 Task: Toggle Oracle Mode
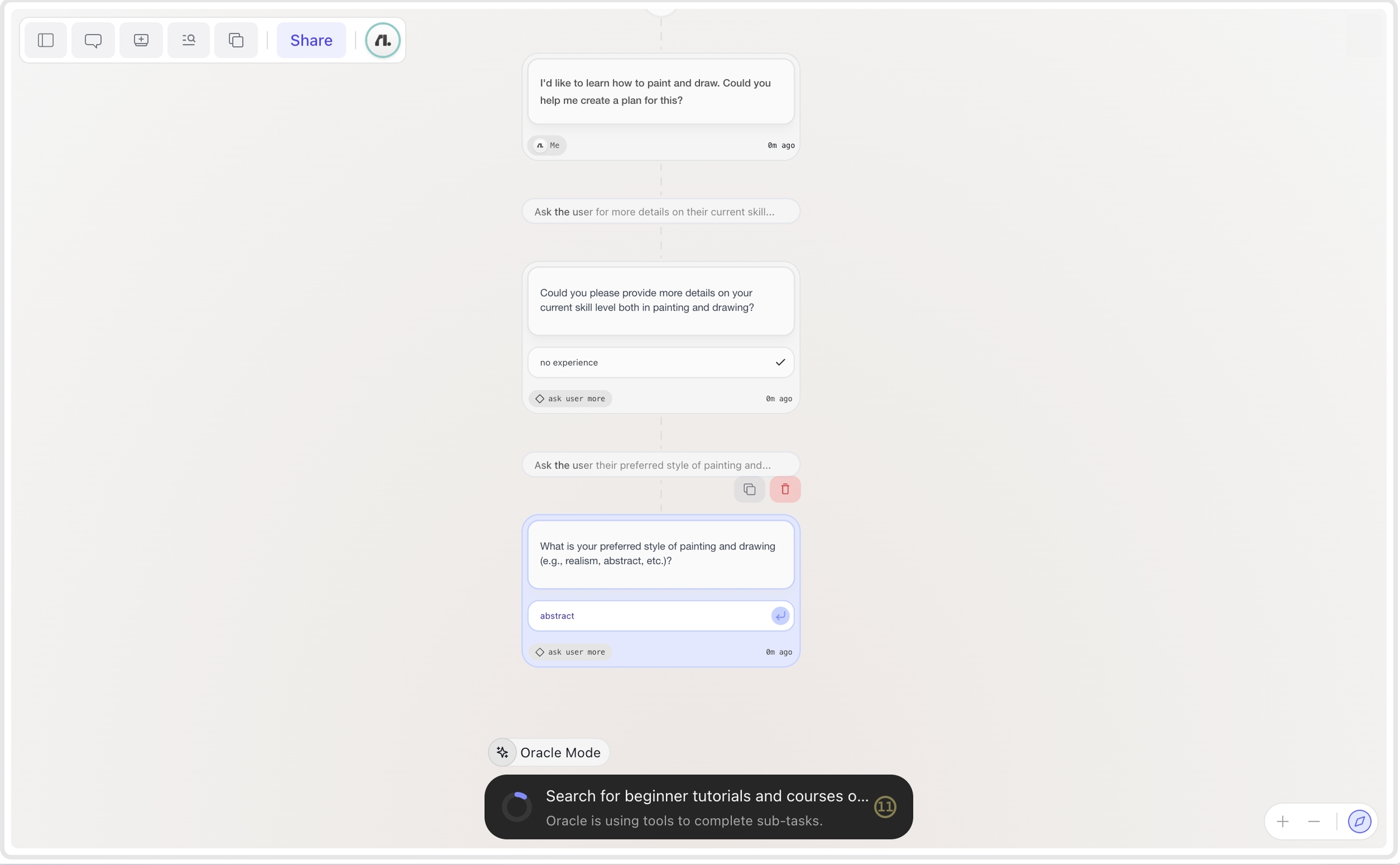click(549, 753)
